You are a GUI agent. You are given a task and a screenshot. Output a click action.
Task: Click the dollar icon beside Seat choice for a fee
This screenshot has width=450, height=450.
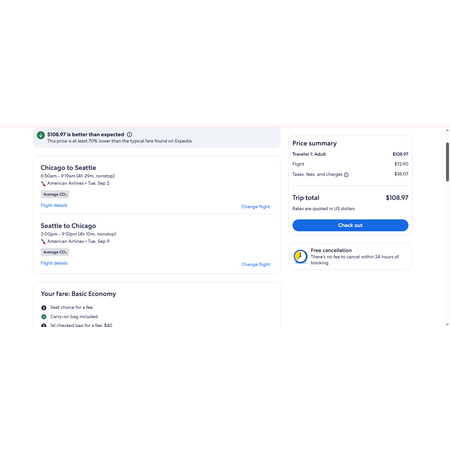[44, 307]
